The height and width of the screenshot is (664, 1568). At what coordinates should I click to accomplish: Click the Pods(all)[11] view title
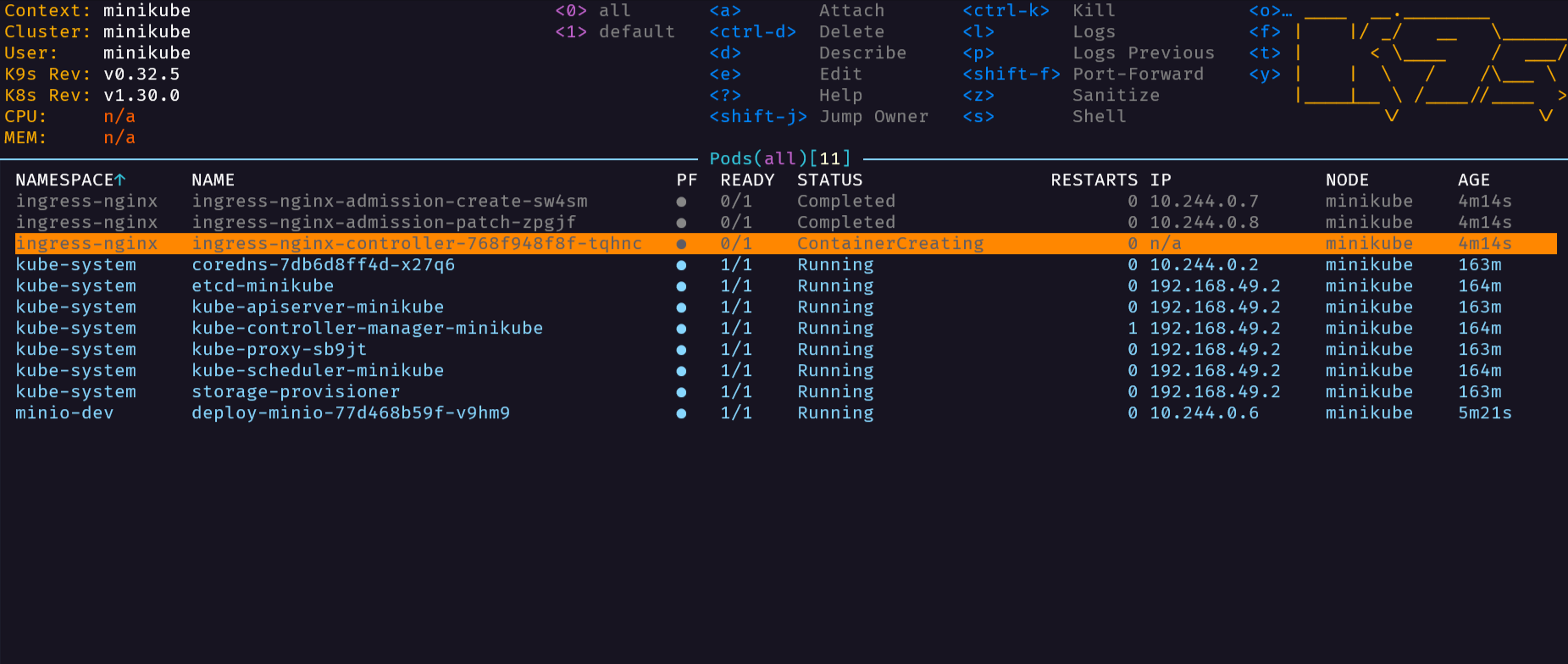(x=780, y=159)
